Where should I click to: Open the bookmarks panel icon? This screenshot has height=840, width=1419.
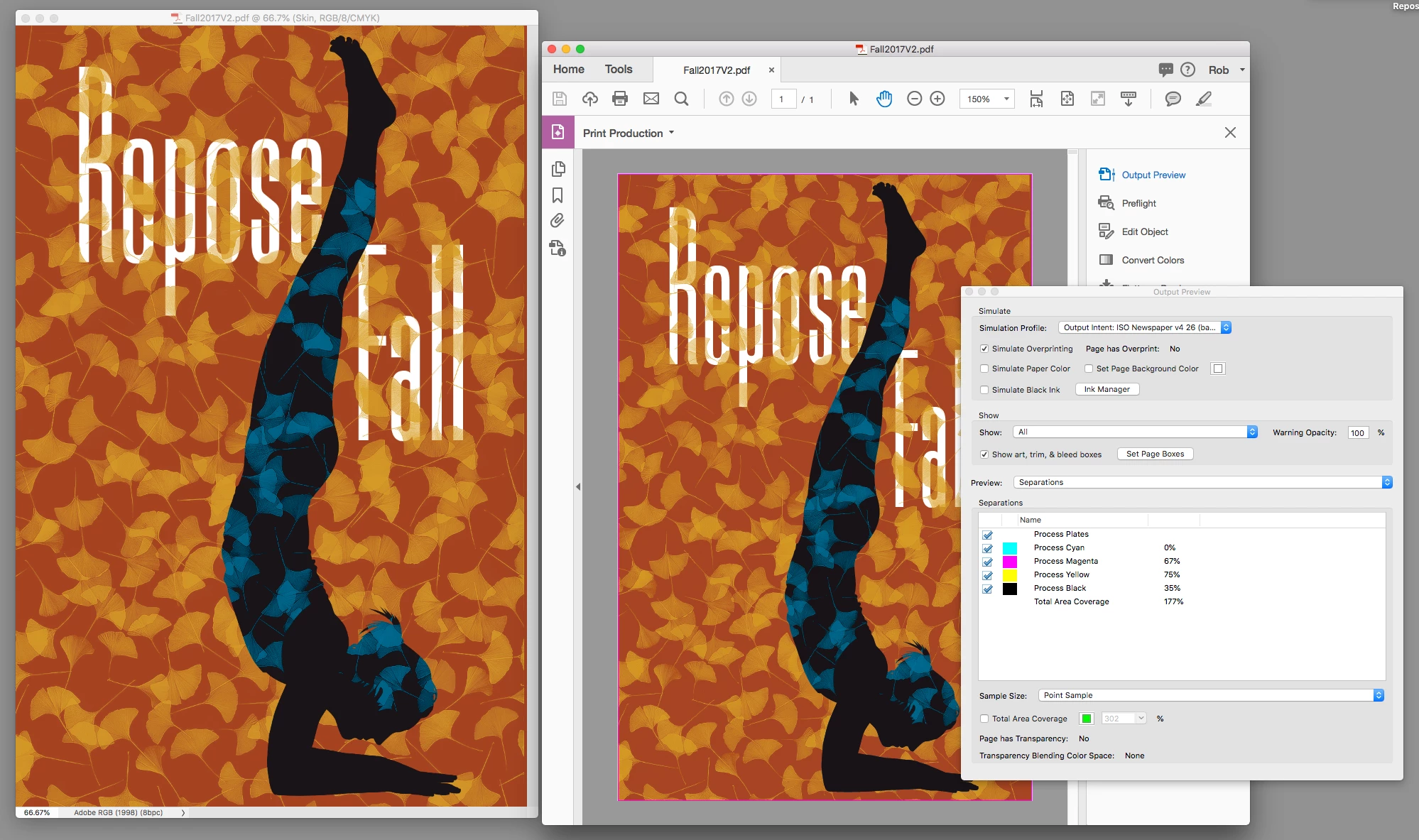[558, 195]
